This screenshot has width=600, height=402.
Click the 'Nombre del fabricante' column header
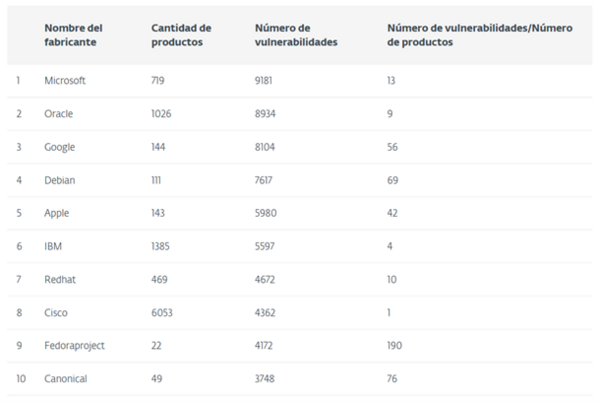(x=73, y=35)
